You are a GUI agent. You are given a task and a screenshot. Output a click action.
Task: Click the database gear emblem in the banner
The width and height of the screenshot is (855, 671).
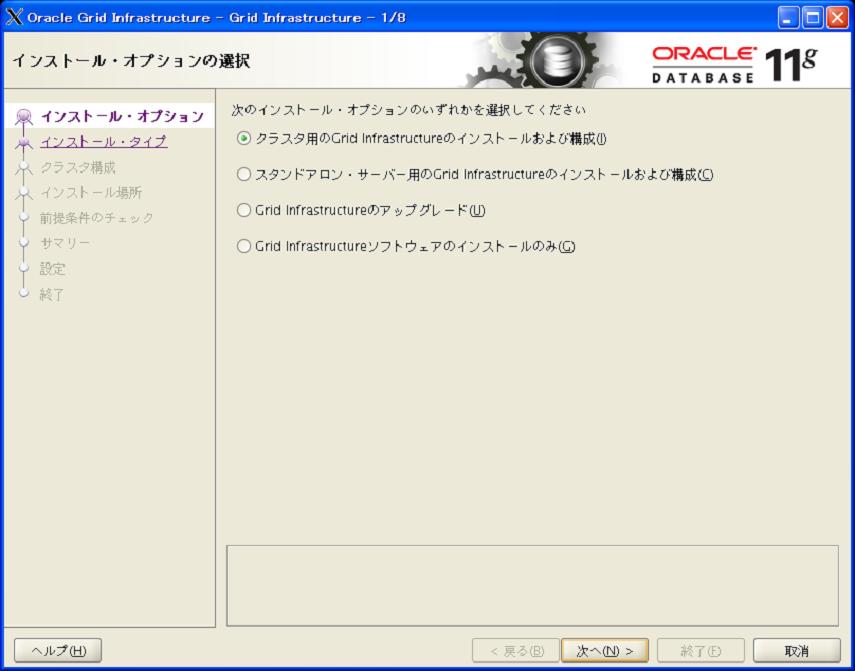[x=555, y=60]
